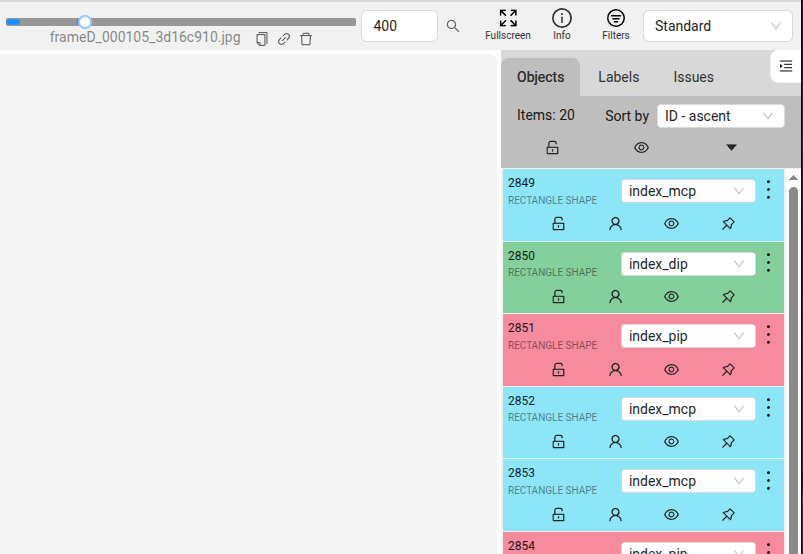Hide object 2850 via eye icon
Image resolution: width=803 pixels, height=554 pixels.
point(671,296)
